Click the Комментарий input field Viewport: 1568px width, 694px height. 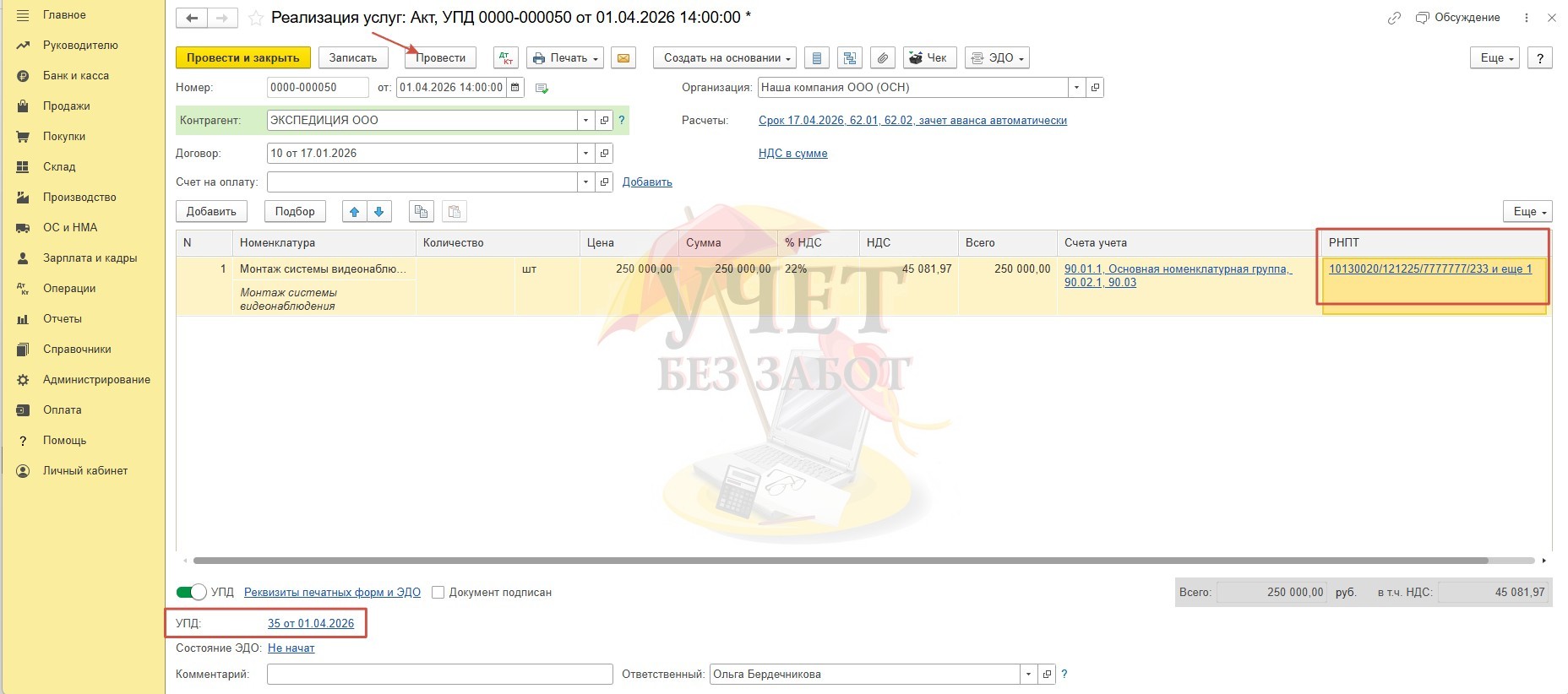(439, 675)
